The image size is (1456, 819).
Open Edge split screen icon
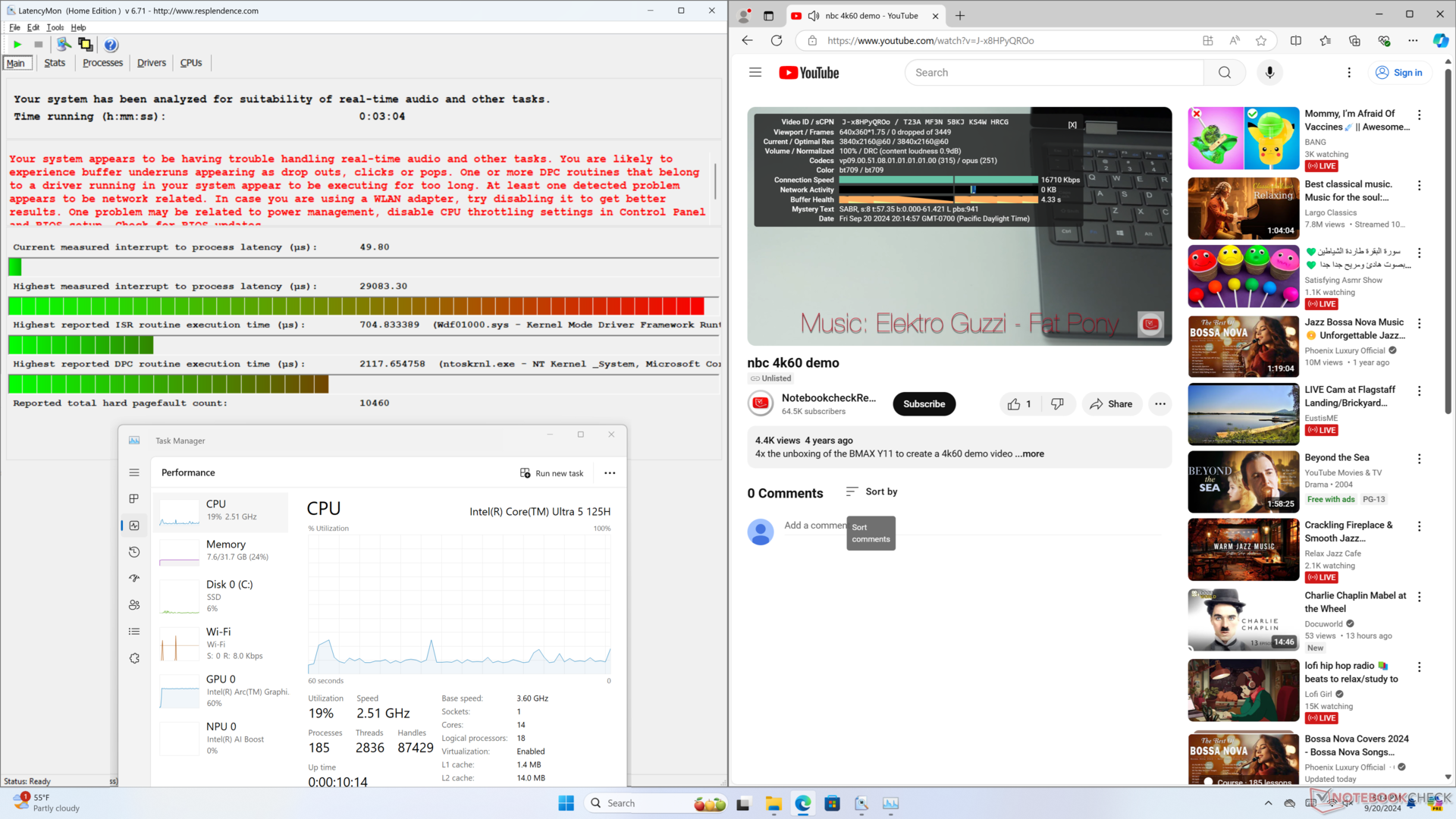1296,41
